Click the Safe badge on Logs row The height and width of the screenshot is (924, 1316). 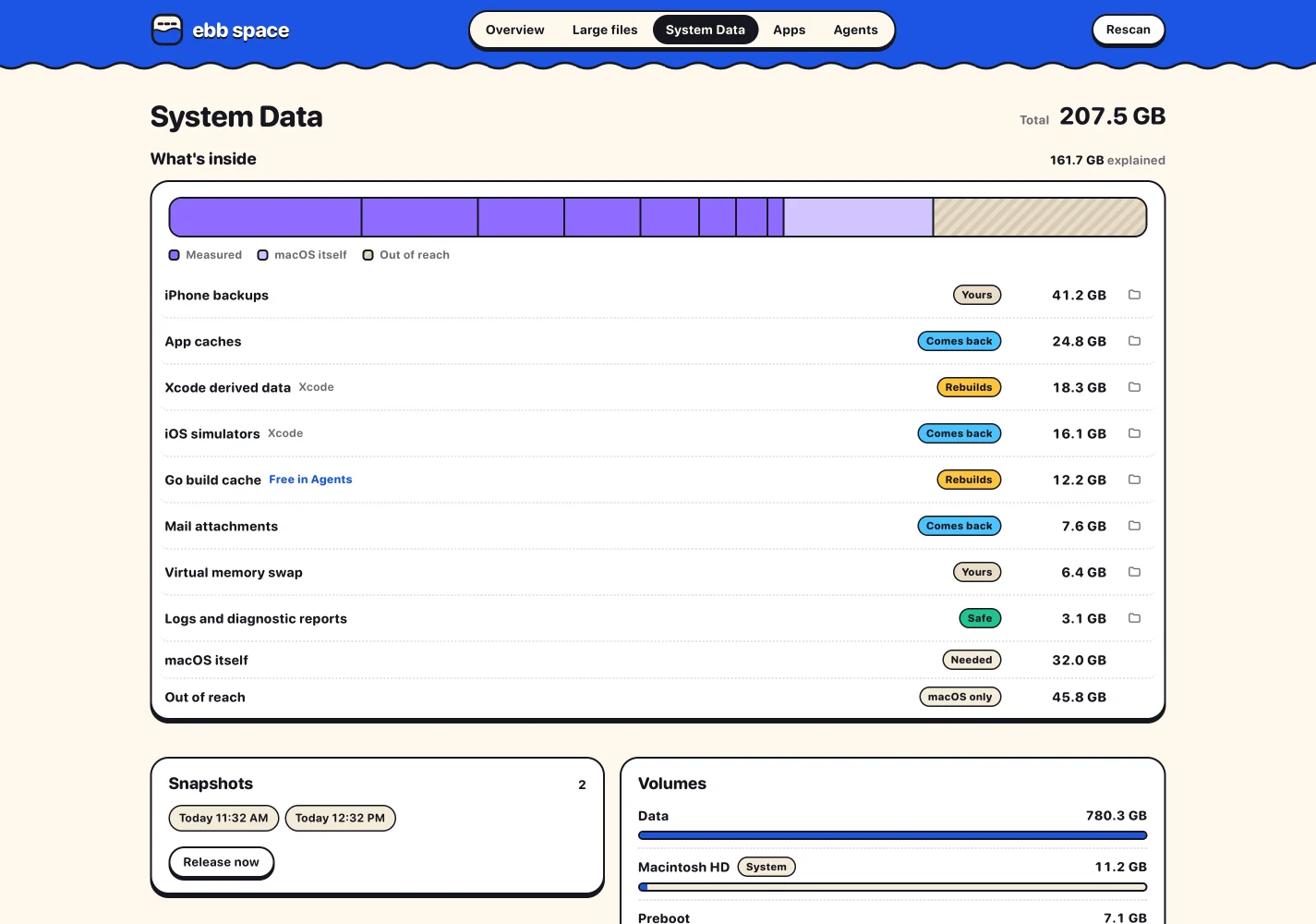coord(980,618)
